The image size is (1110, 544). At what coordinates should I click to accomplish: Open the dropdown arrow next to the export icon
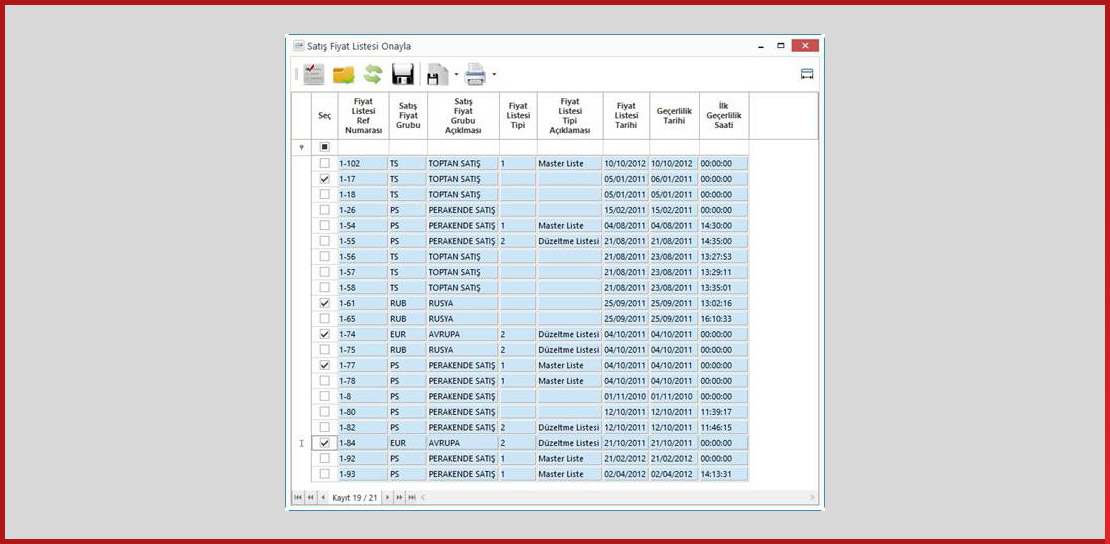tap(457, 74)
